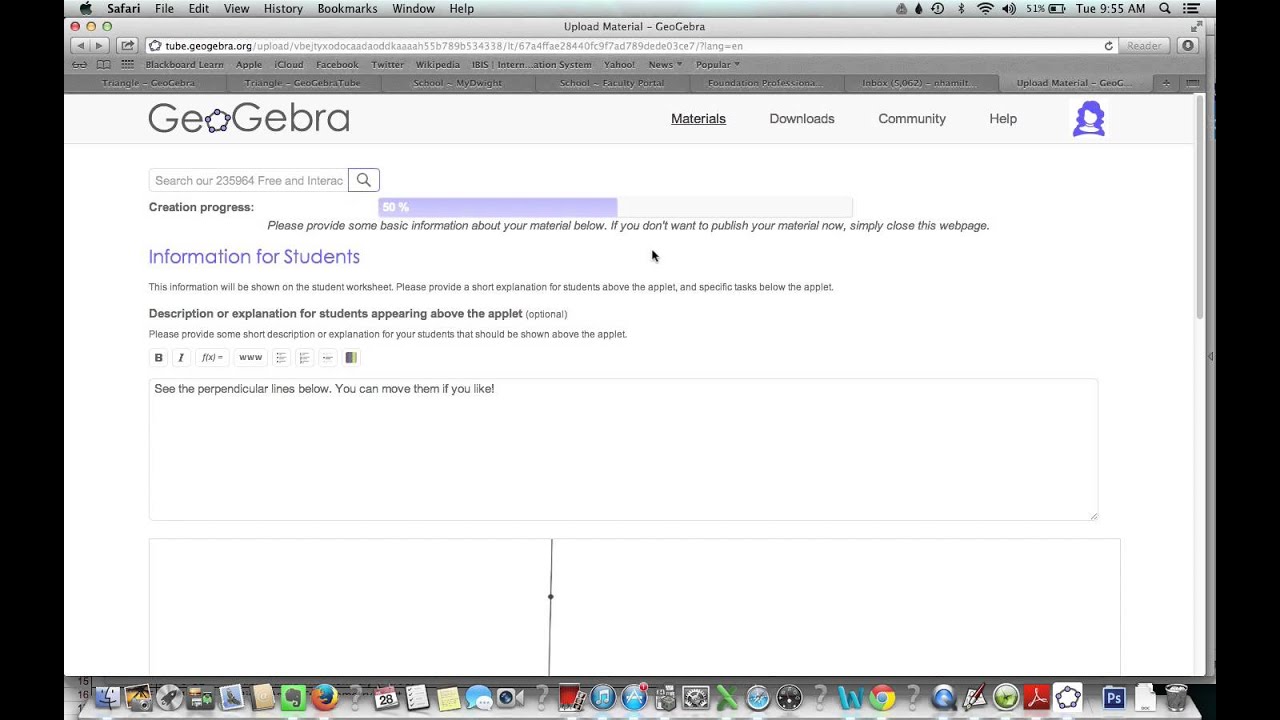Switch to the Triangle – GeoGebraTube tab
The width and height of the screenshot is (1280, 720).
point(302,83)
